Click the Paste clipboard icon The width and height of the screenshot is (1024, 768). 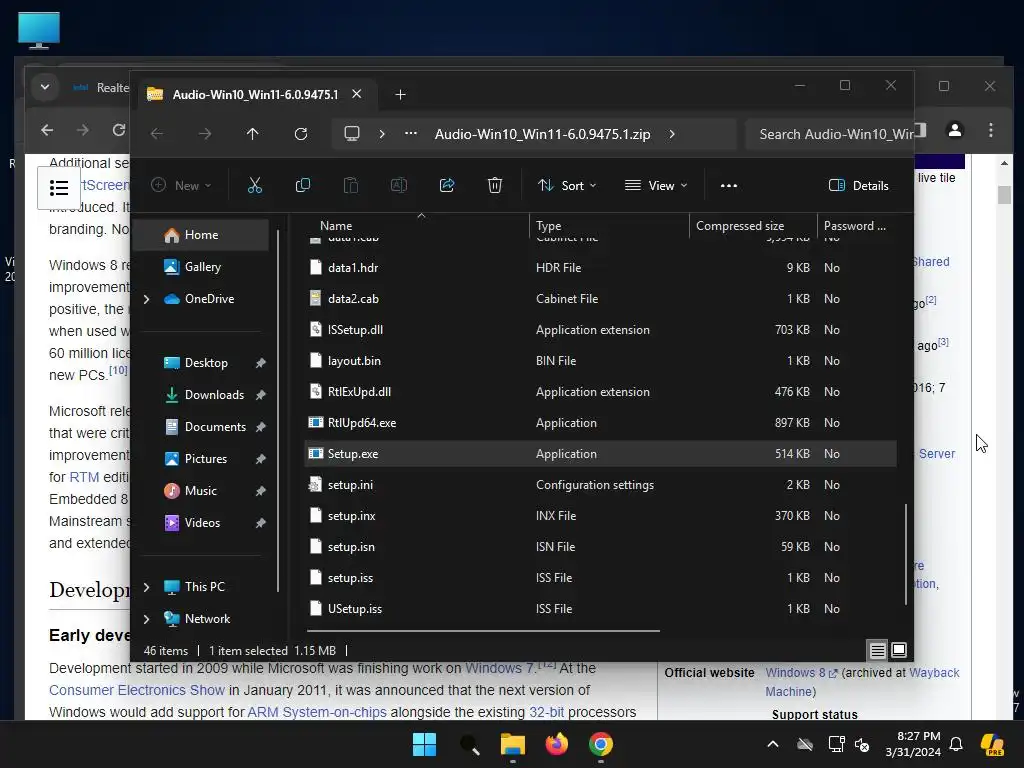click(x=351, y=185)
